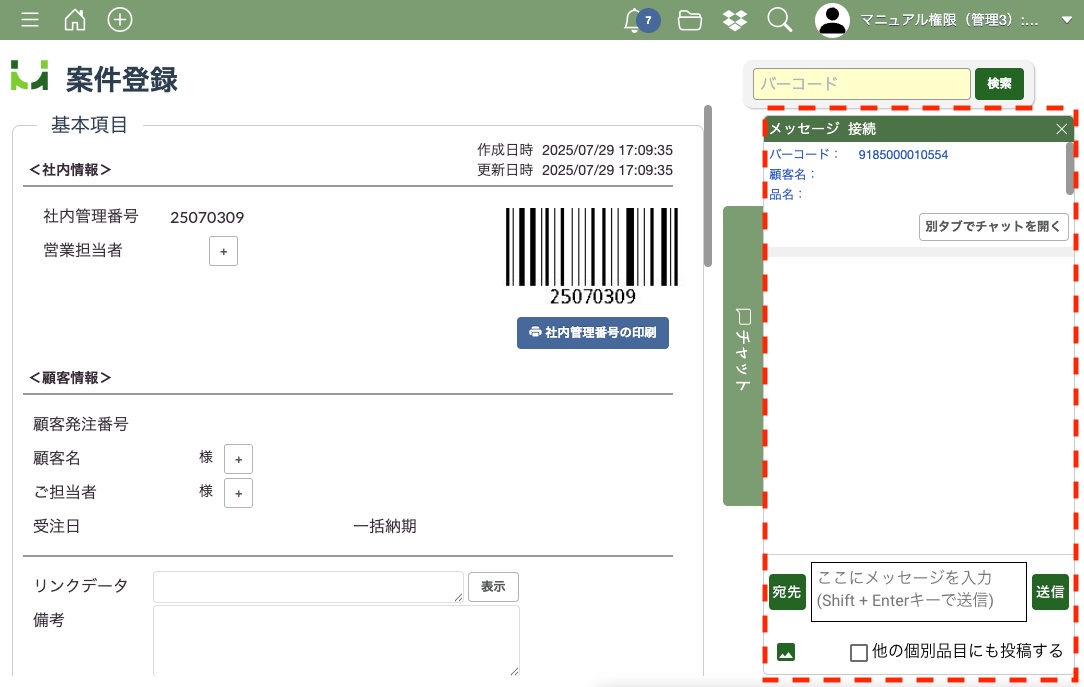Expand the user account dropdown arrow
The height and width of the screenshot is (687, 1084).
[x=1066, y=21]
